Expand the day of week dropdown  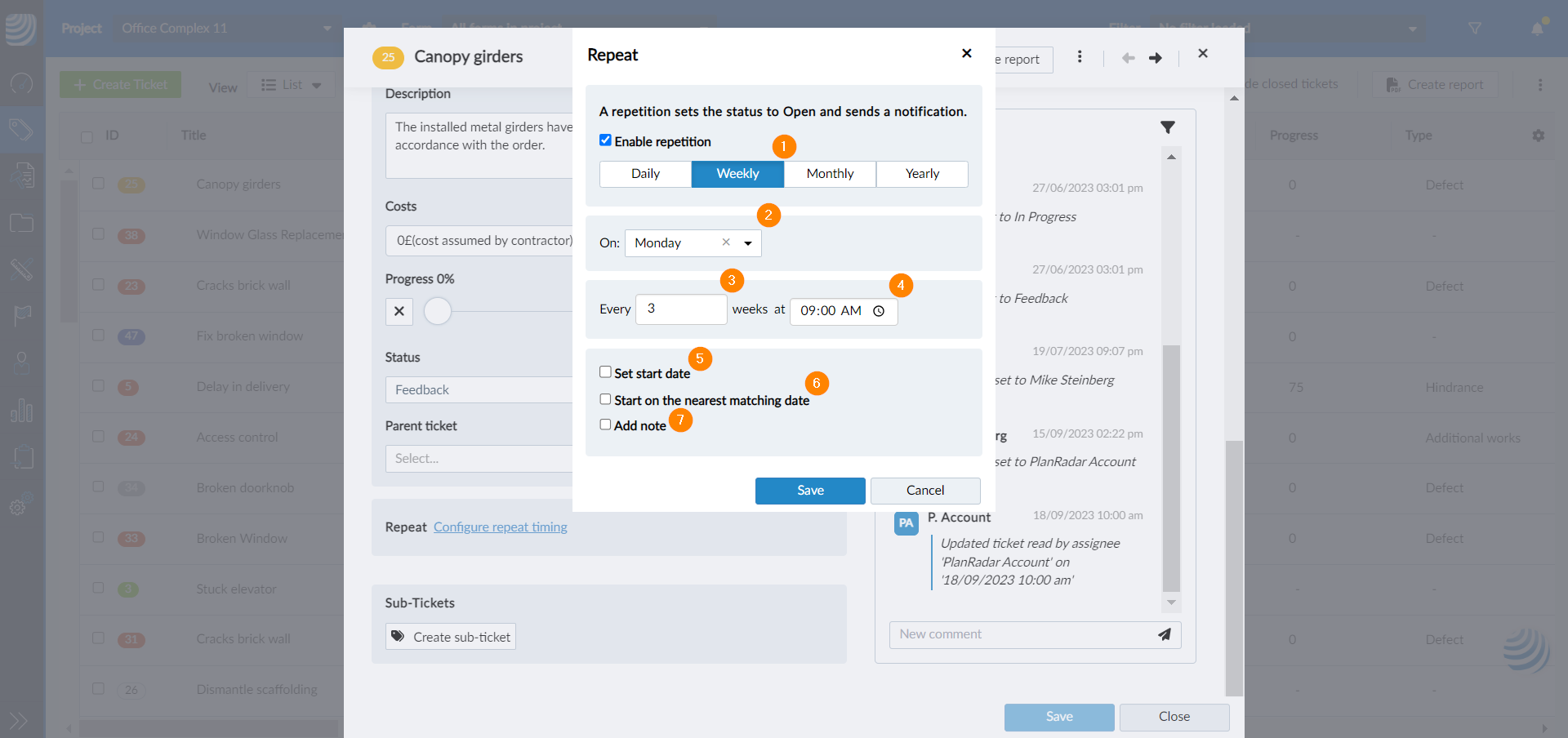748,243
